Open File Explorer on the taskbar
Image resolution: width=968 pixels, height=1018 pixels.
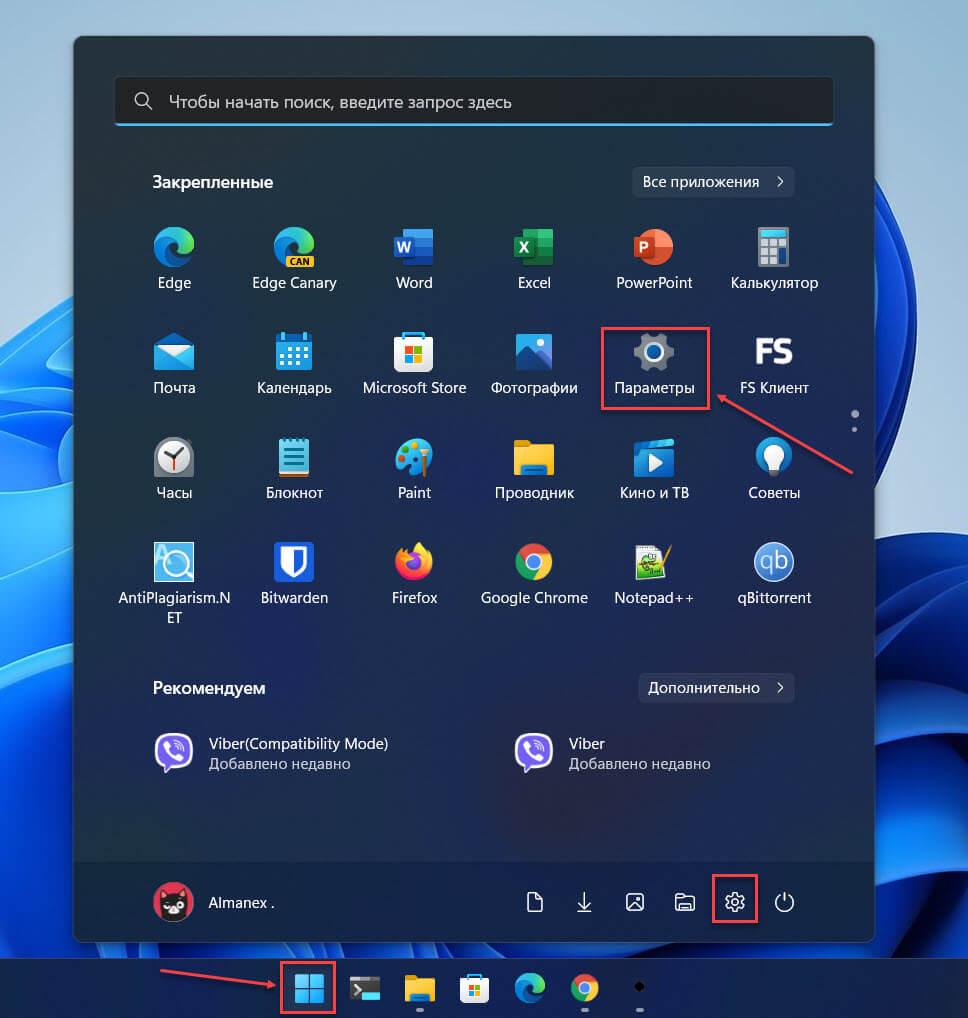click(419, 988)
